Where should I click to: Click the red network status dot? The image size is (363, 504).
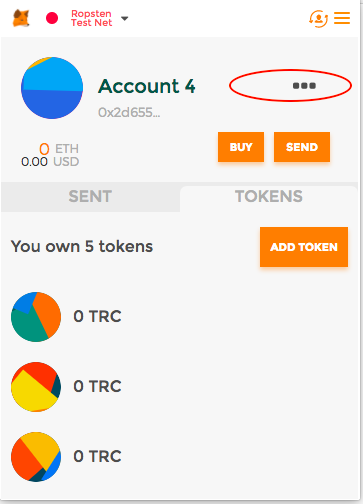point(52,18)
